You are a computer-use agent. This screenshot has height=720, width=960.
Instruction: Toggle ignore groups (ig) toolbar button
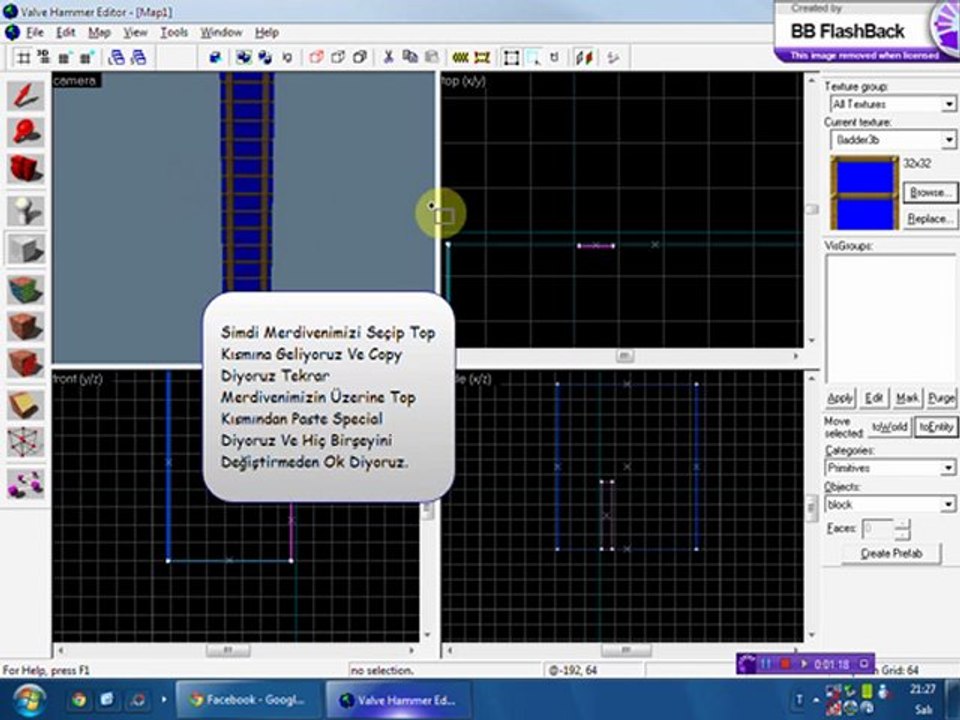pos(288,58)
